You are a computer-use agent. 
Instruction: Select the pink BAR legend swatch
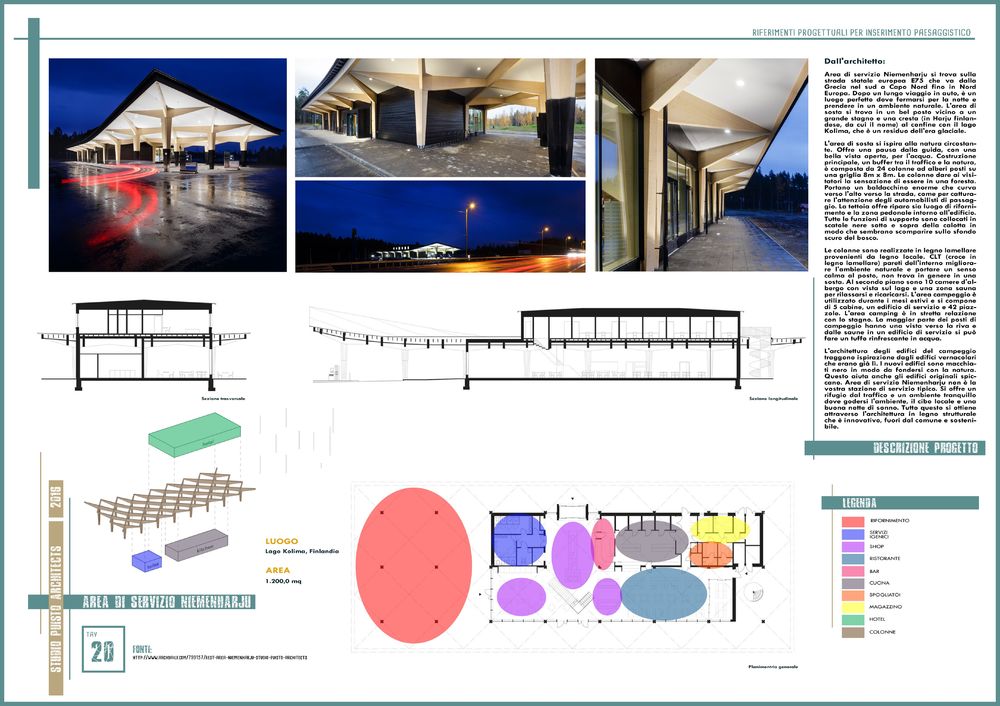click(x=853, y=571)
